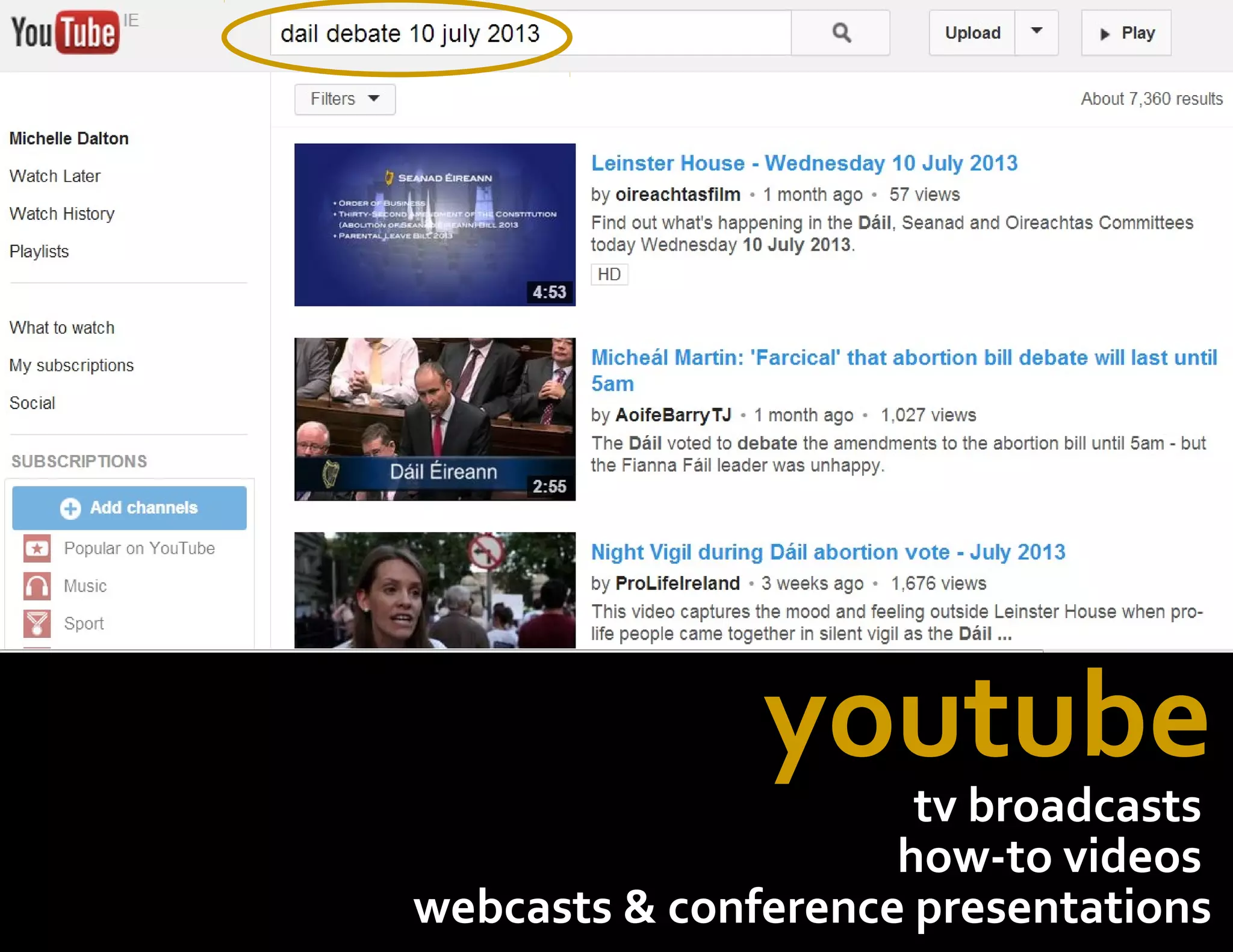Open the Sport medal icon
Image resolution: width=1233 pixels, height=952 pixels.
pyautogui.click(x=37, y=623)
